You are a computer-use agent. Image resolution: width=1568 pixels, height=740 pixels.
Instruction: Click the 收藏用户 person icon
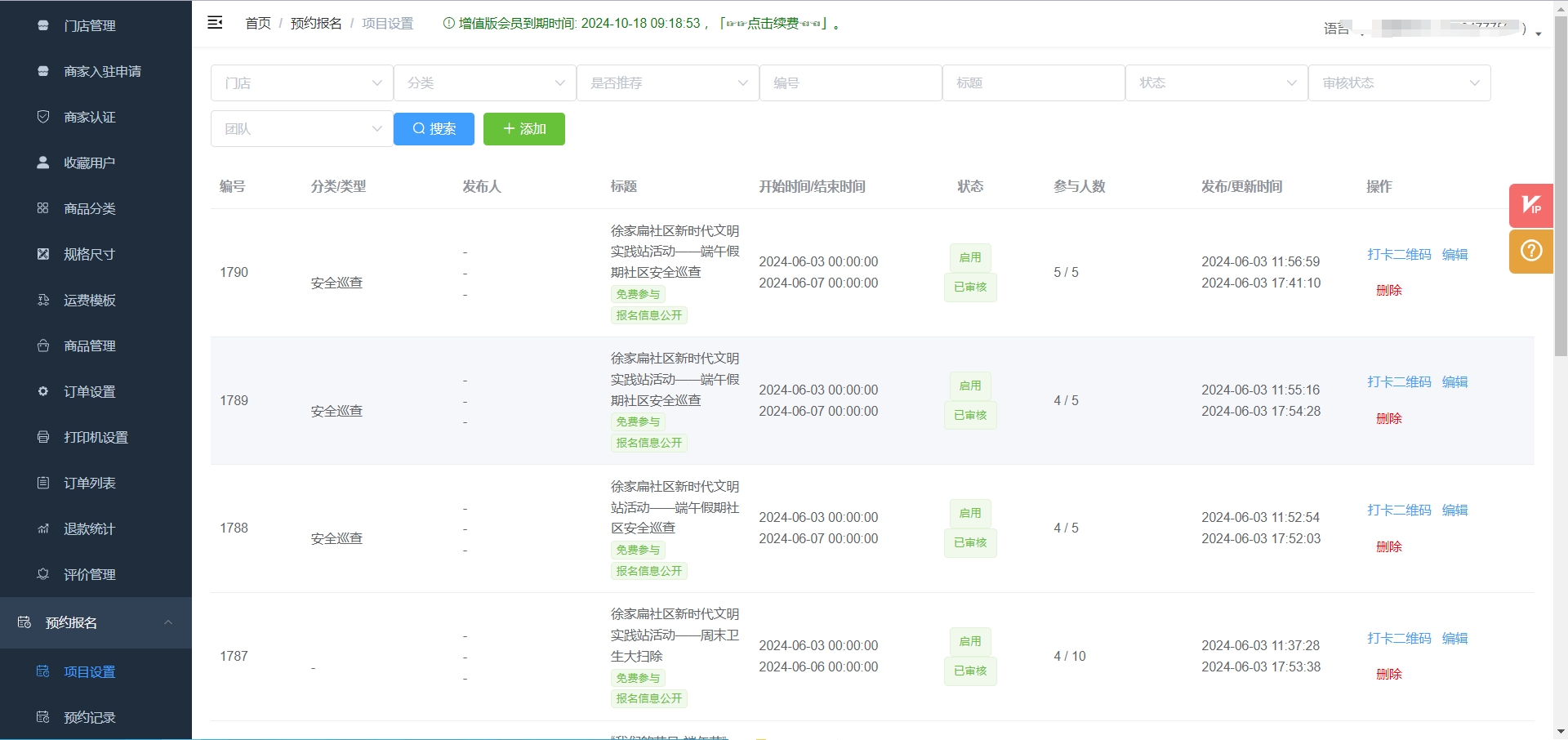pos(43,163)
